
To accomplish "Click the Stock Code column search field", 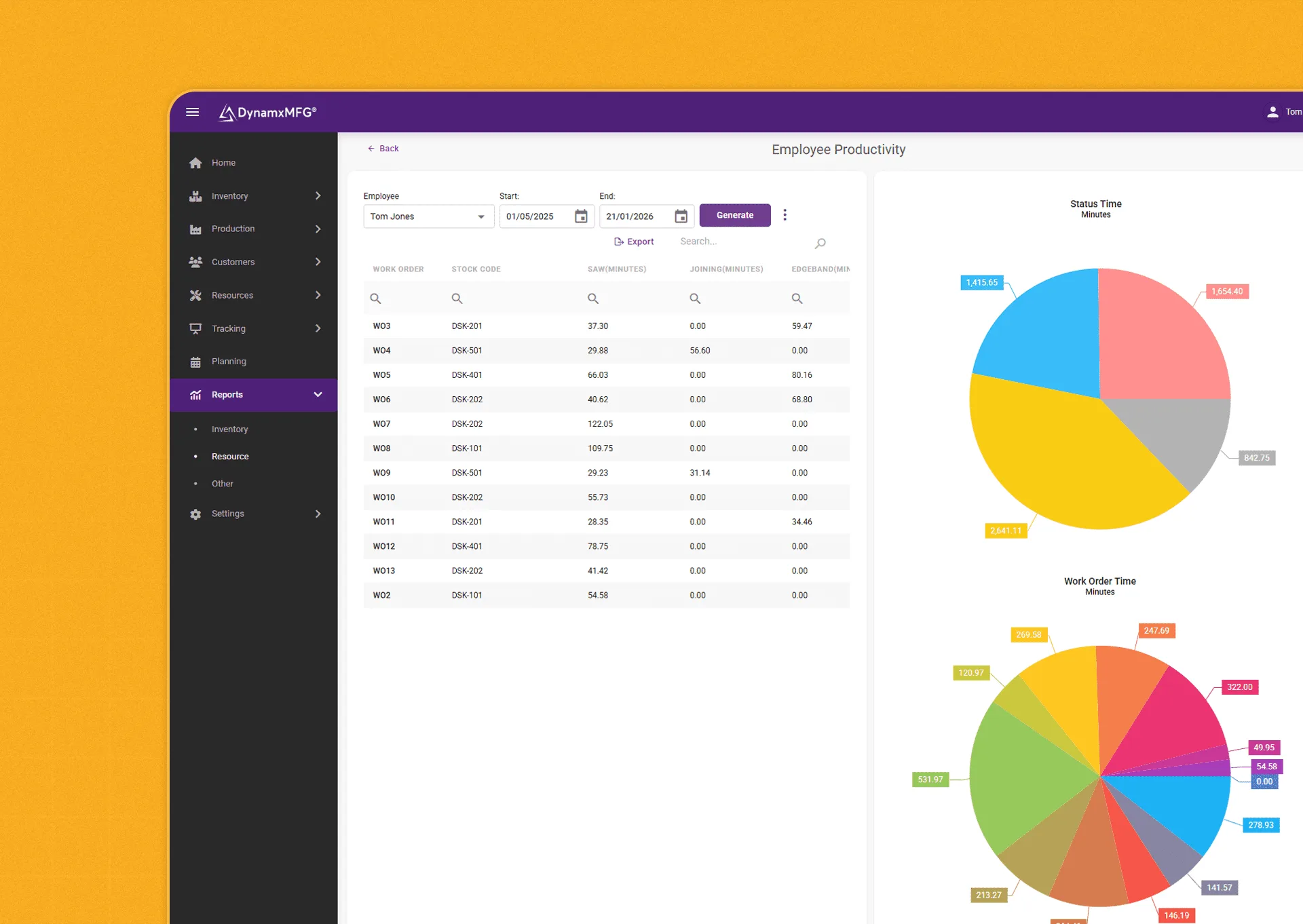I will 456,298.
